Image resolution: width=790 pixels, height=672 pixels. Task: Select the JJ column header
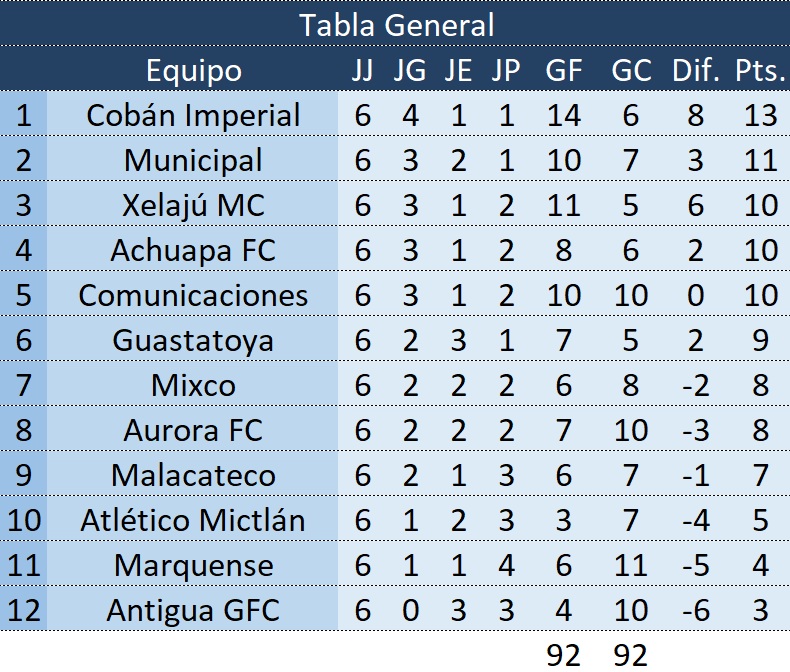(x=362, y=71)
